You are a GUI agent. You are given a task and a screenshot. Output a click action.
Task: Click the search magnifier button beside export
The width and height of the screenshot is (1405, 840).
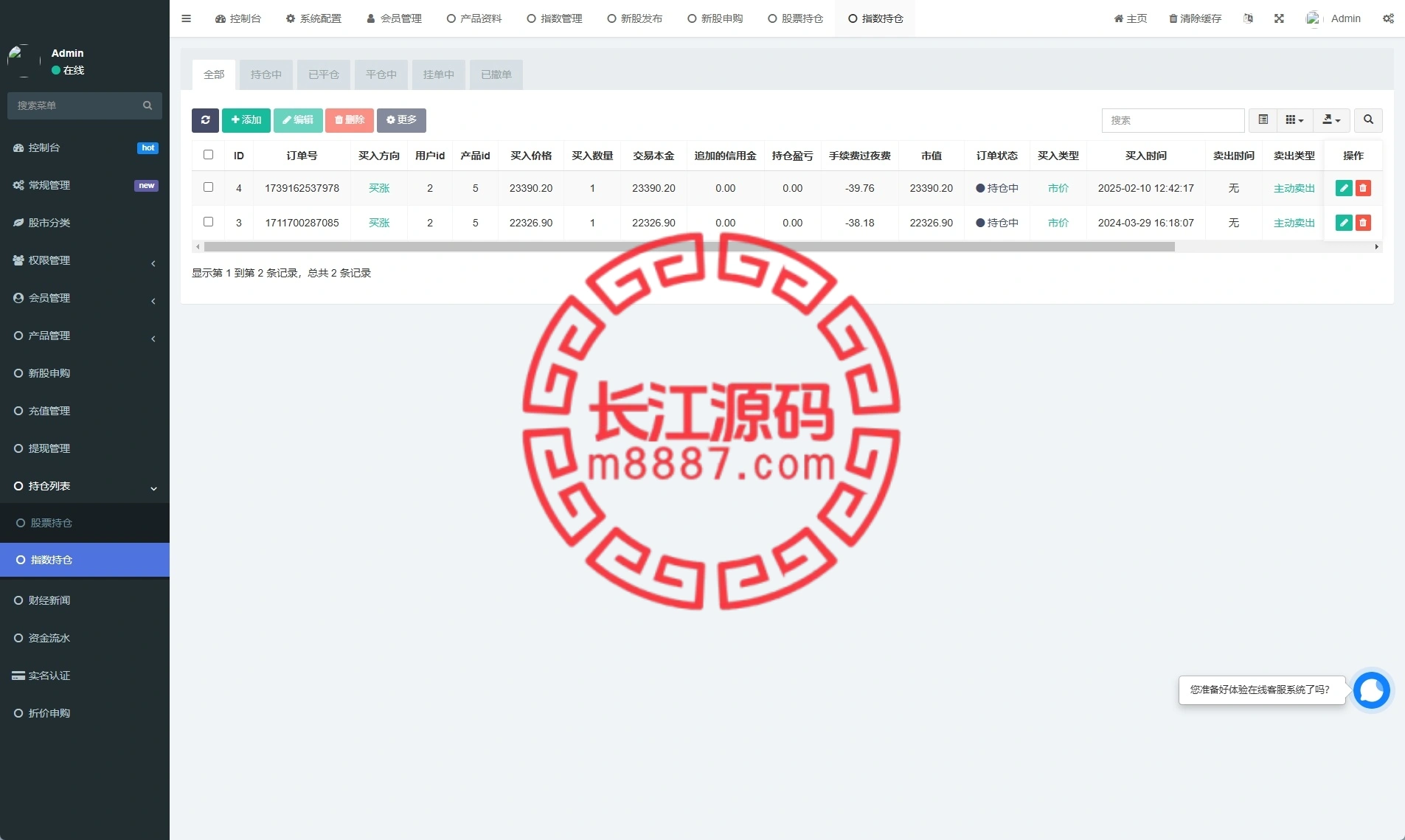click(x=1368, y=120)
